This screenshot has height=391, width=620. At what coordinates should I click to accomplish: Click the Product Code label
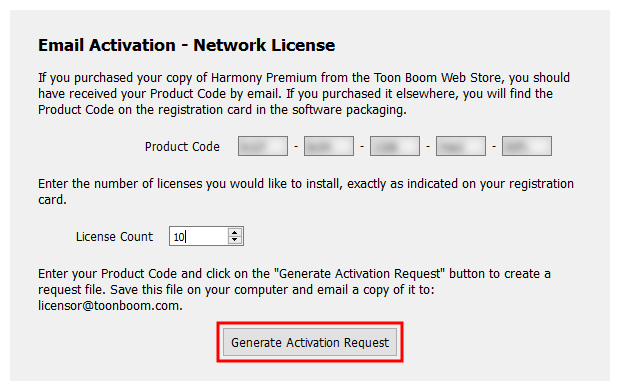click(182, 147)
